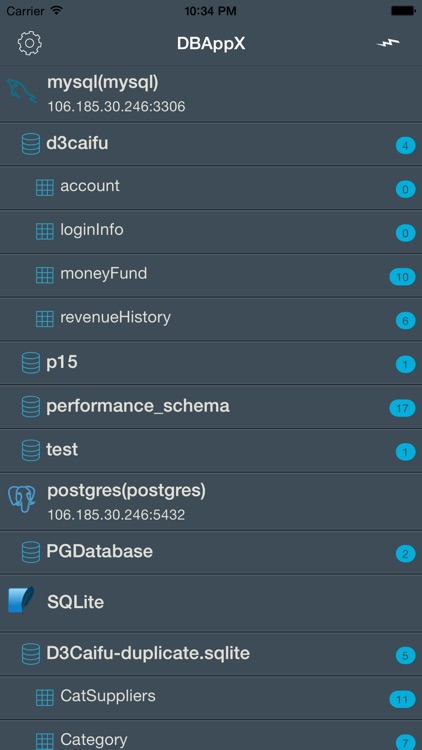Select the Category table row

[211, 737]
